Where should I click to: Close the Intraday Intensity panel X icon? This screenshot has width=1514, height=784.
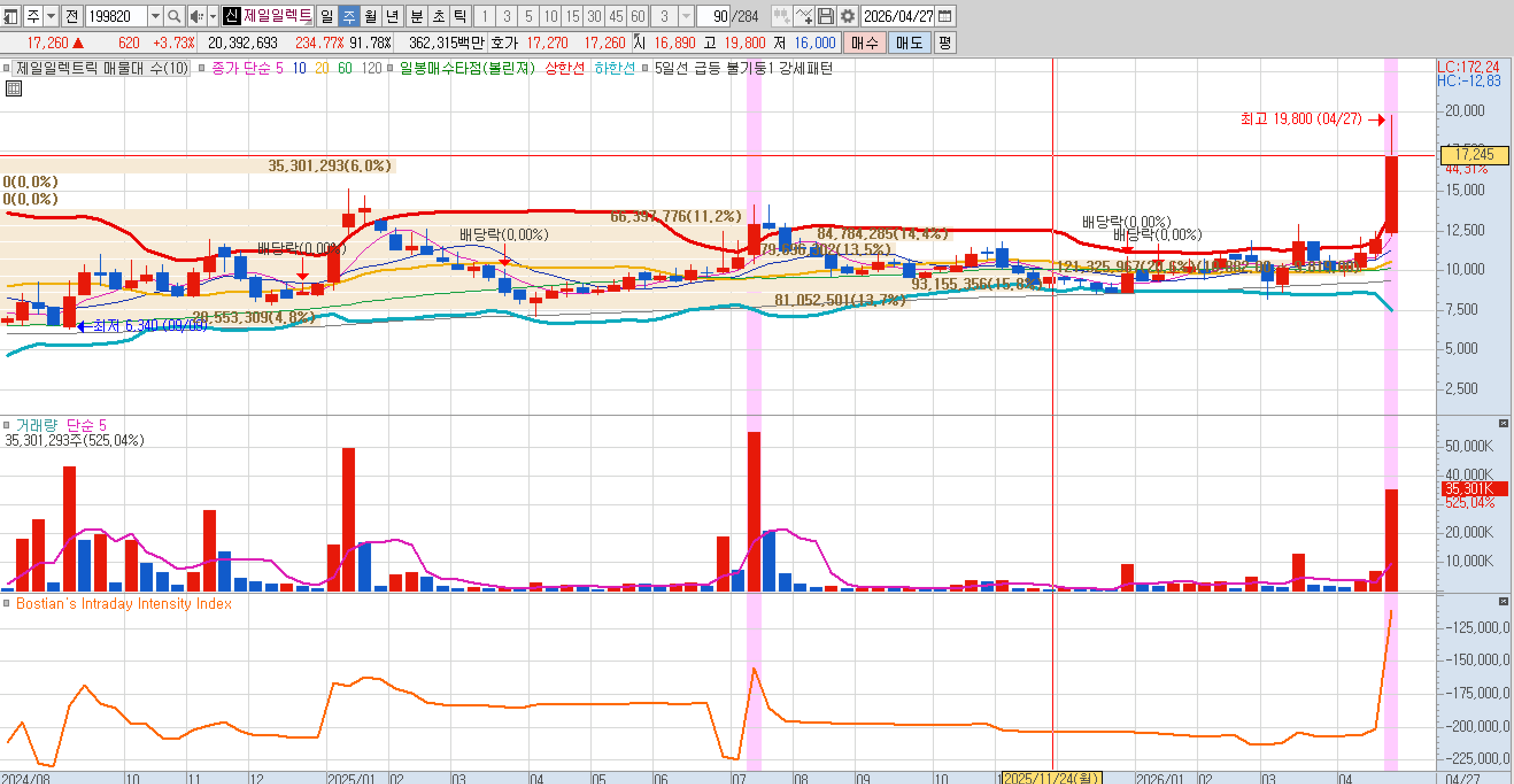coord(1504,602)
